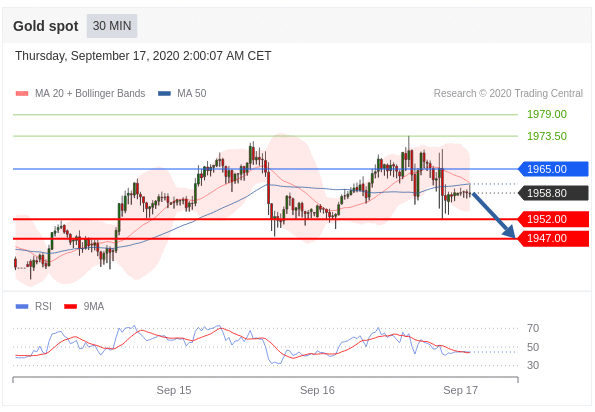The height and width of the screenshot is (412, 595).
Task: Click the RSI legend swatch
Action: point(22,306)
